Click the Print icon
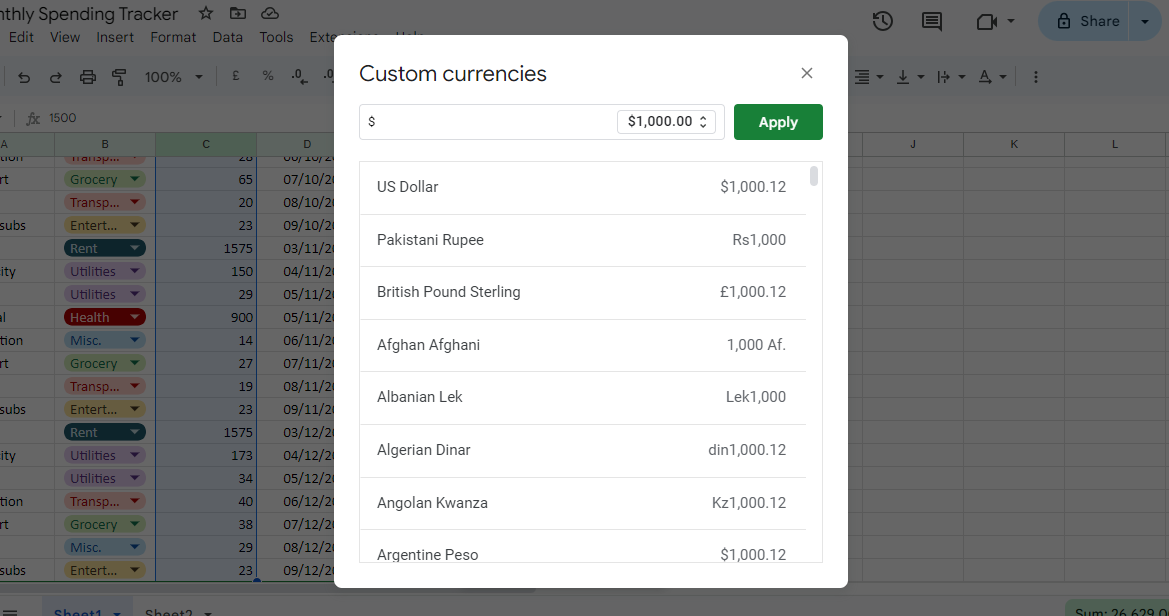The width and height of the screenshot is (1169, 616). [87, 76]
